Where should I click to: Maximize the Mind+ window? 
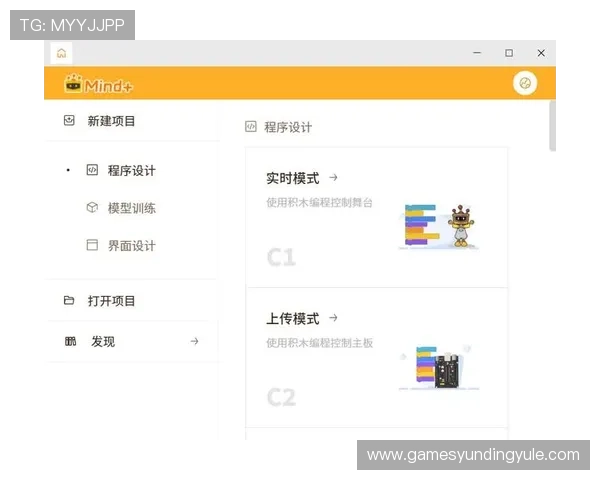509,53
